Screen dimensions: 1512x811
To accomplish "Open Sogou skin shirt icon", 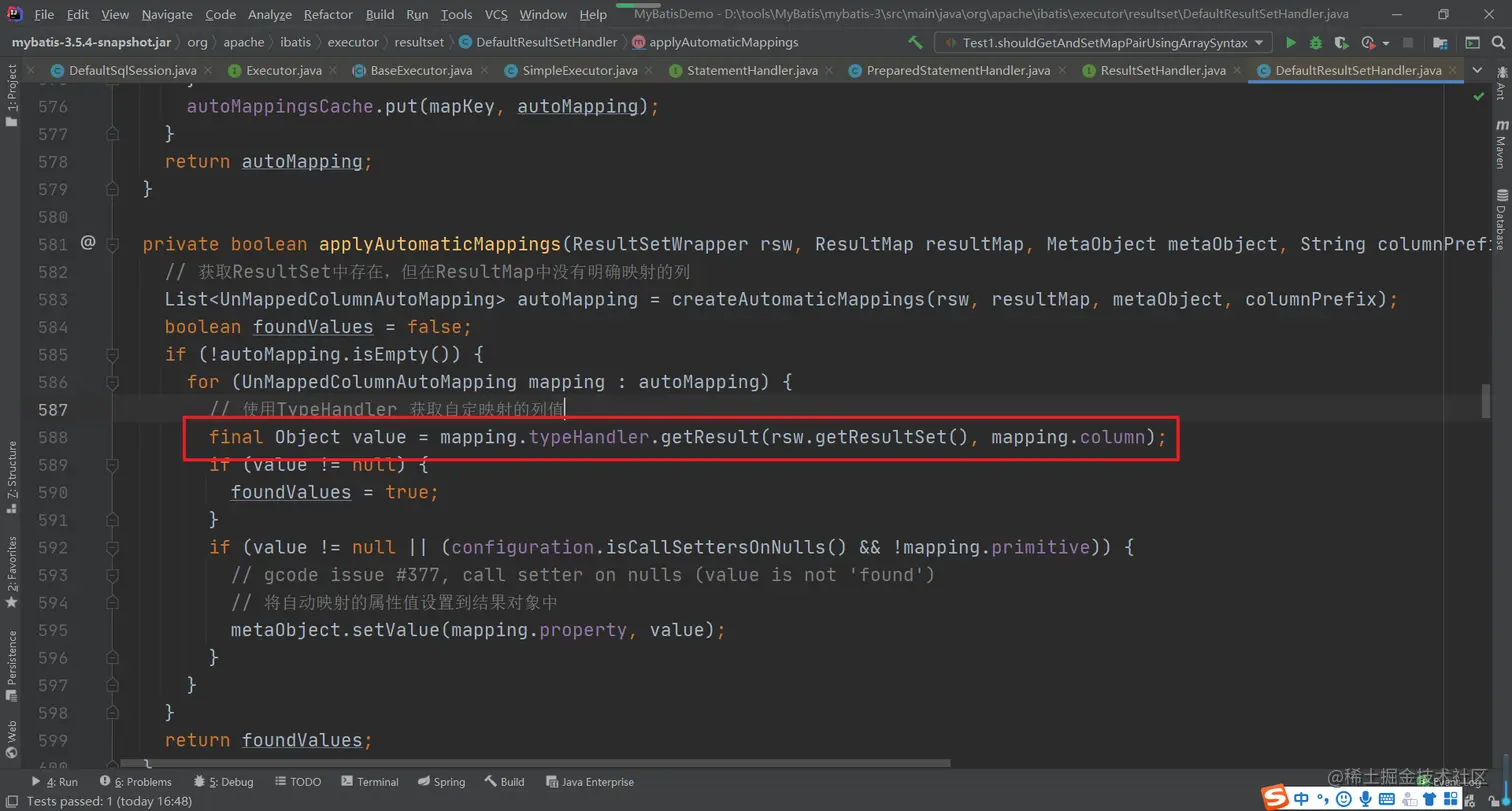I will [x=1429, y=798].
